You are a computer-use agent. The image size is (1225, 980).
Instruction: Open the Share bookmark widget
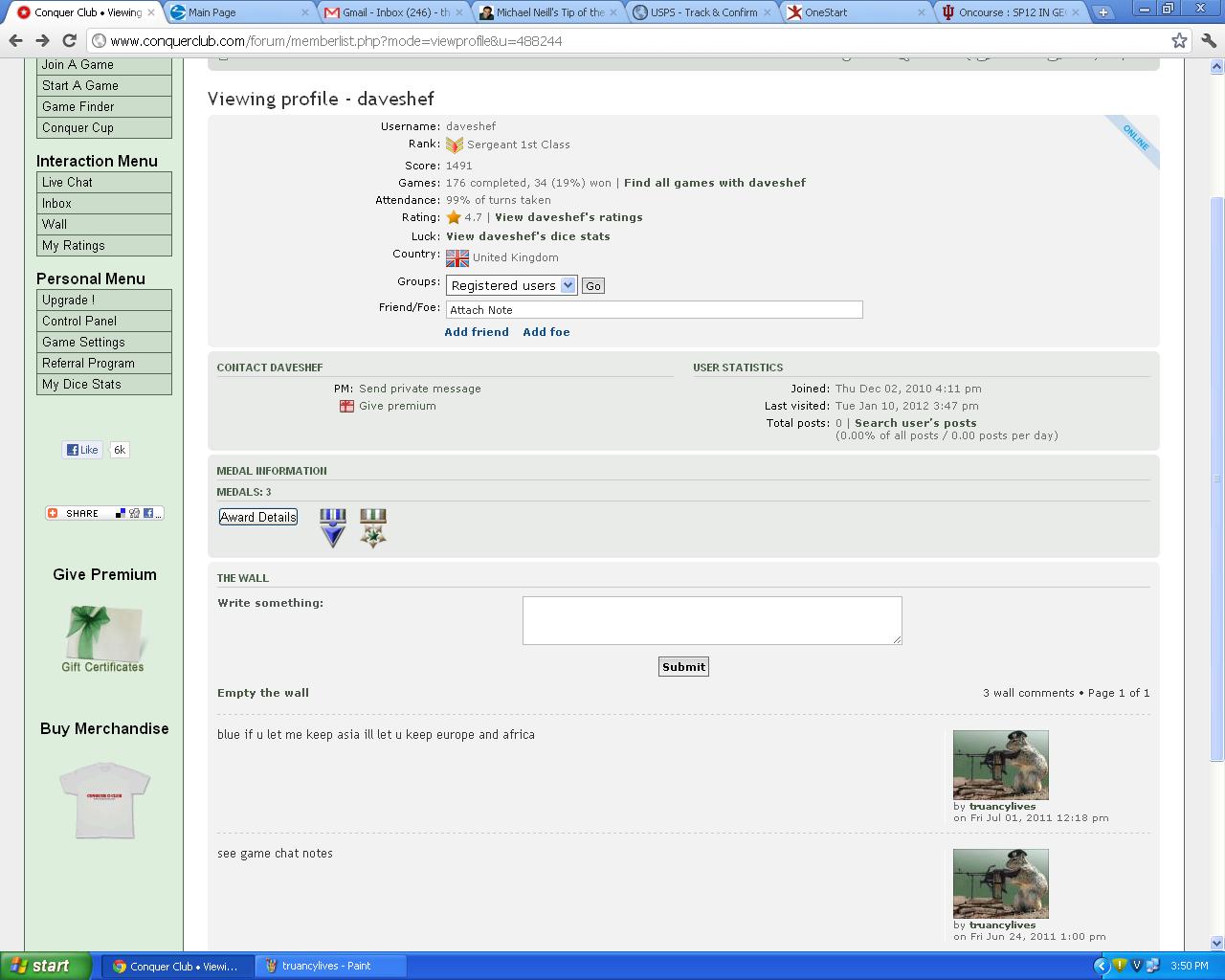103,513
